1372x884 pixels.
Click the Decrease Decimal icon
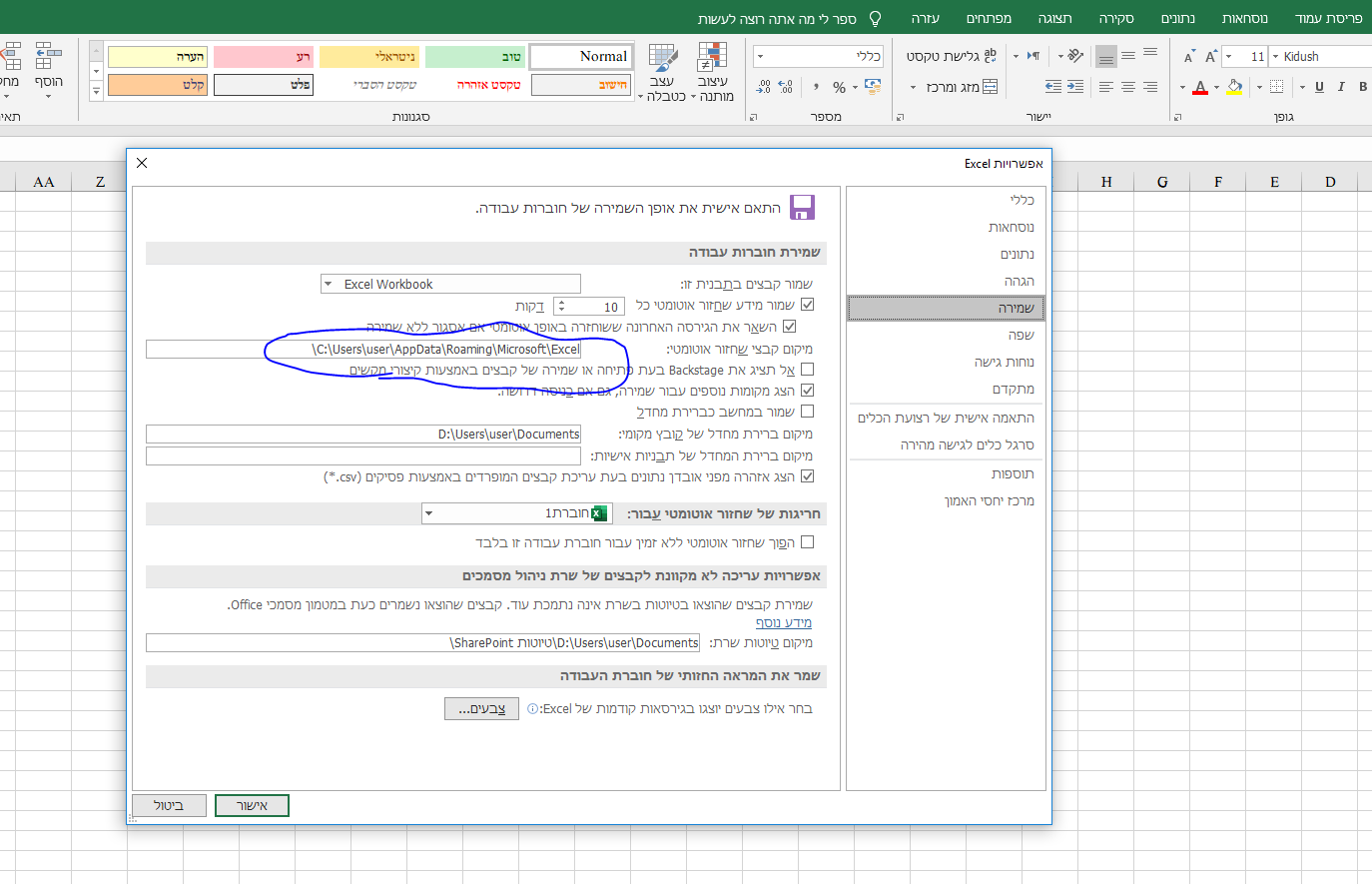764,87
